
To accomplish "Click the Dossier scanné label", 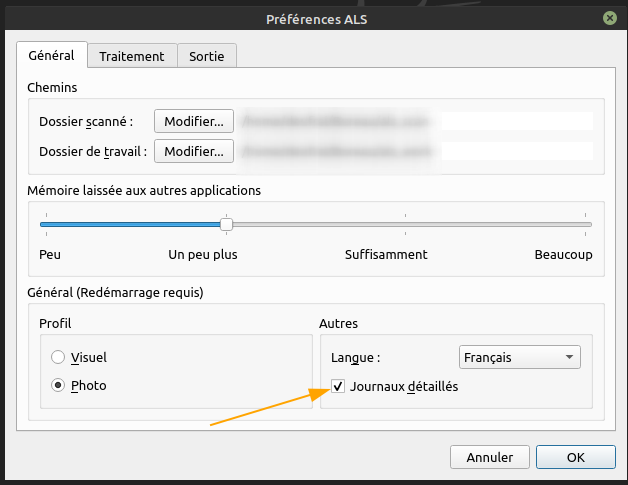I will click(x=86, y=121).
